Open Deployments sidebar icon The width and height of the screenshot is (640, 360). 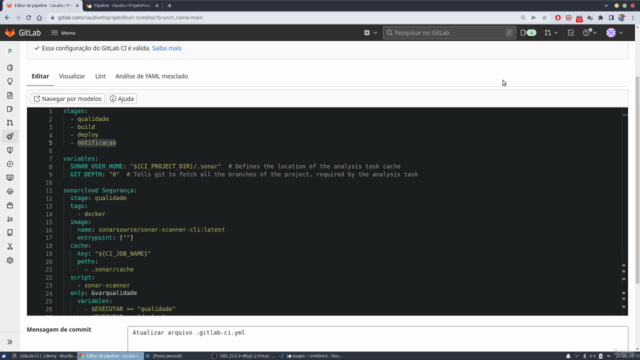[10, 164]
